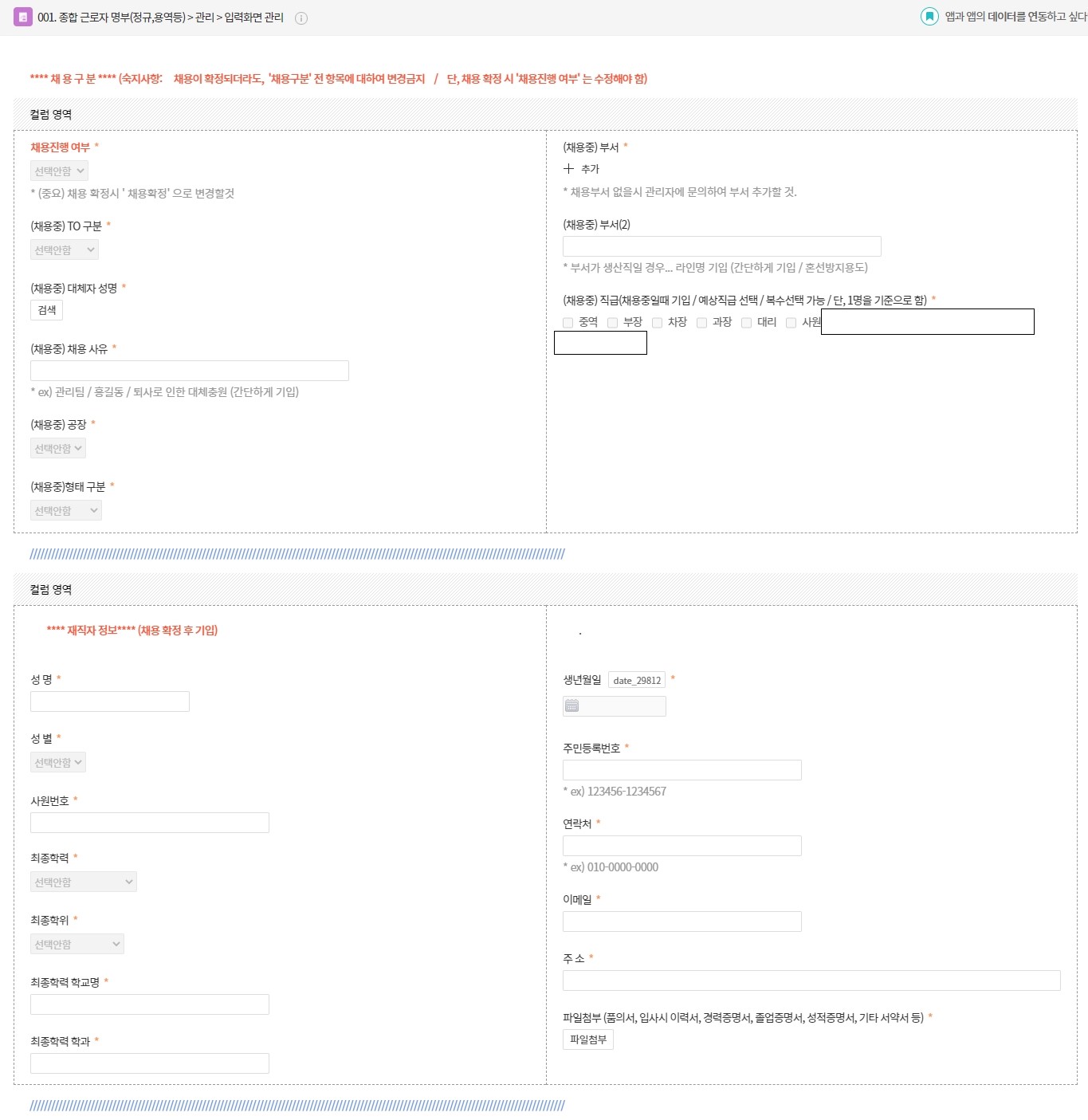Click the 성 명 input field

tap(110, 701)
